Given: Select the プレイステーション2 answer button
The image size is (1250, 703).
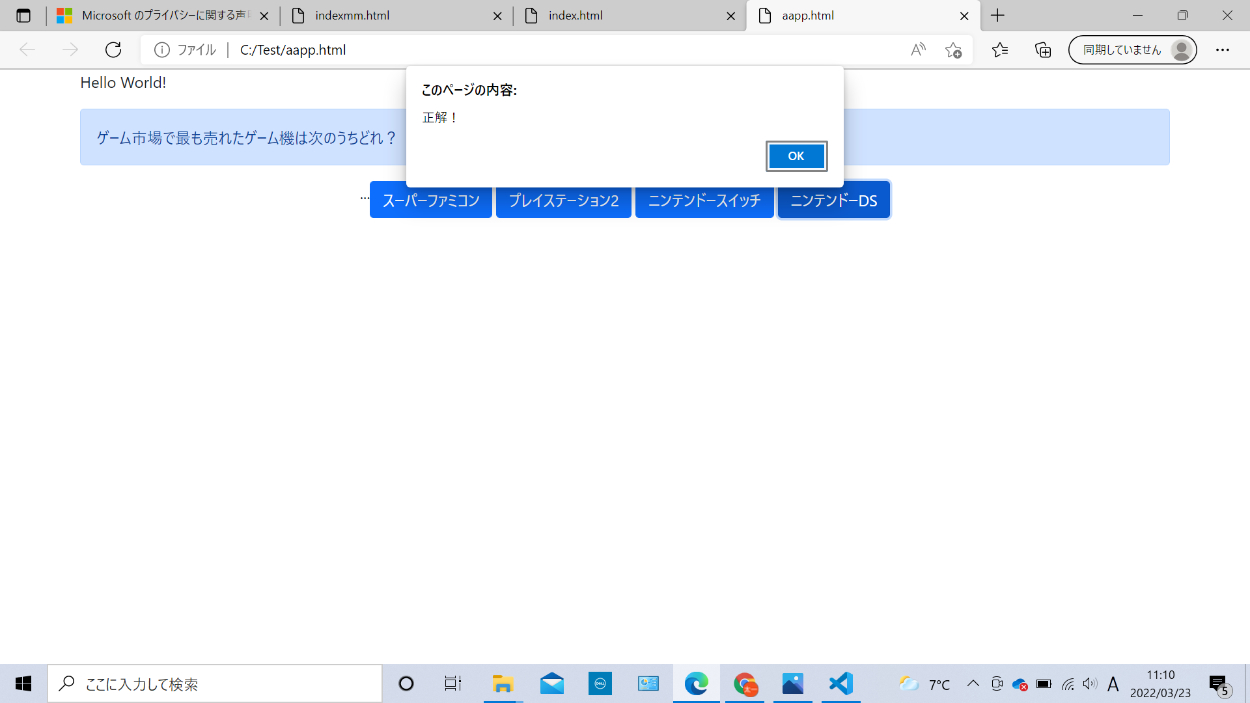Looking at the screenshot, I should tap(563, 200).
